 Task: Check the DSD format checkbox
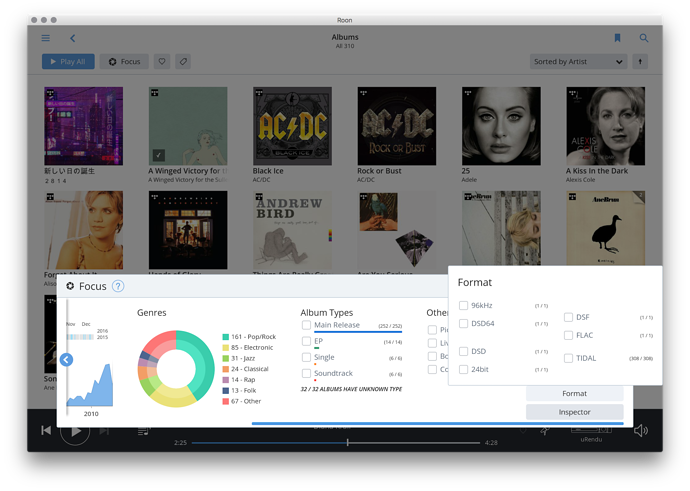[463, 351]
